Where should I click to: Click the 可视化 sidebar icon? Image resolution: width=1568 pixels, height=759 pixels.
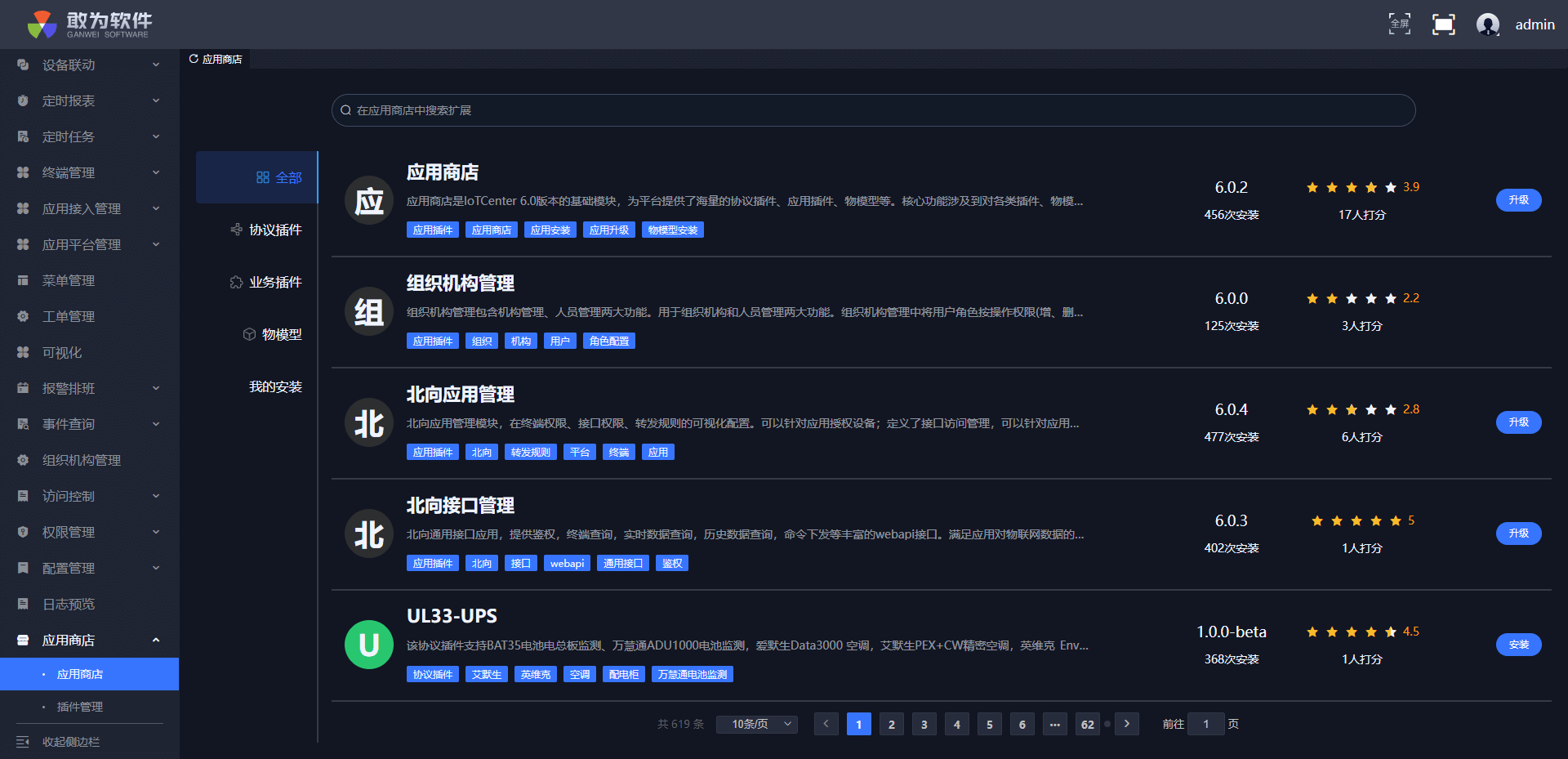(23, 352)
